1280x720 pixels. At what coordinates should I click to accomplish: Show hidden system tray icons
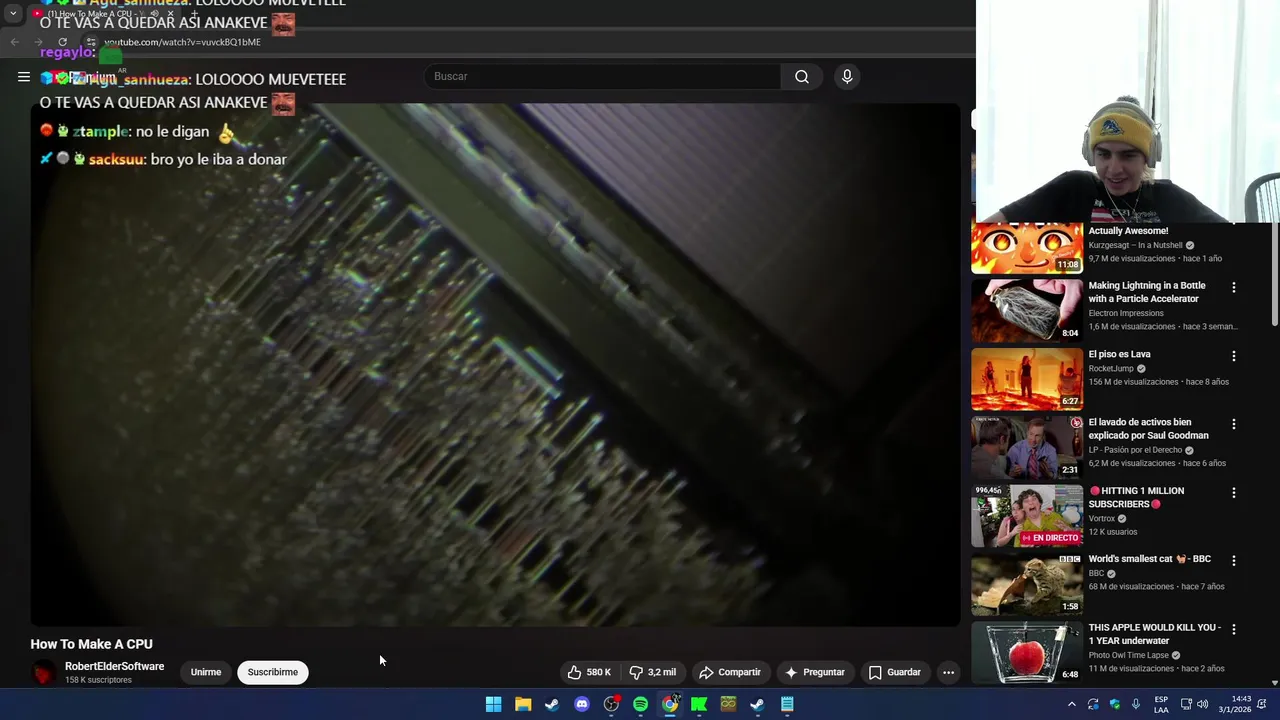(1072, 704)
